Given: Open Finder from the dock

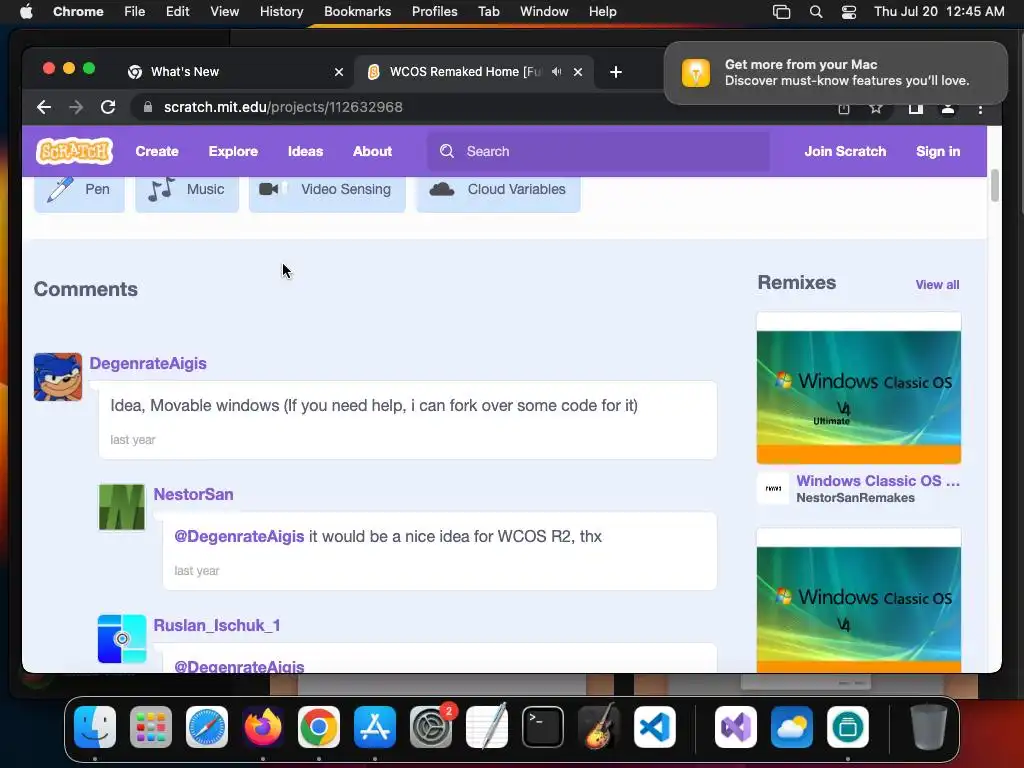Looking at the screenshot, I should pyautogui.click(x=95, y=727).
